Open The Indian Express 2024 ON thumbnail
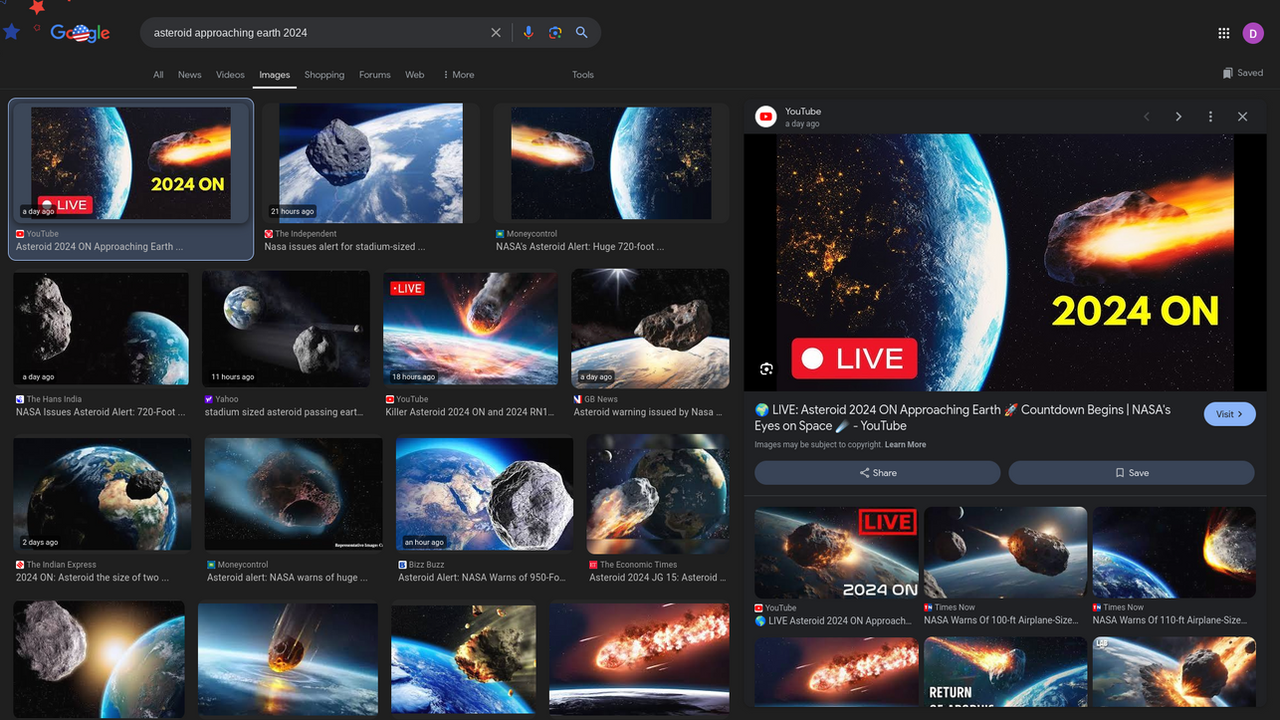Viewport: 1280px width, 720px height. tap(102, 494)
